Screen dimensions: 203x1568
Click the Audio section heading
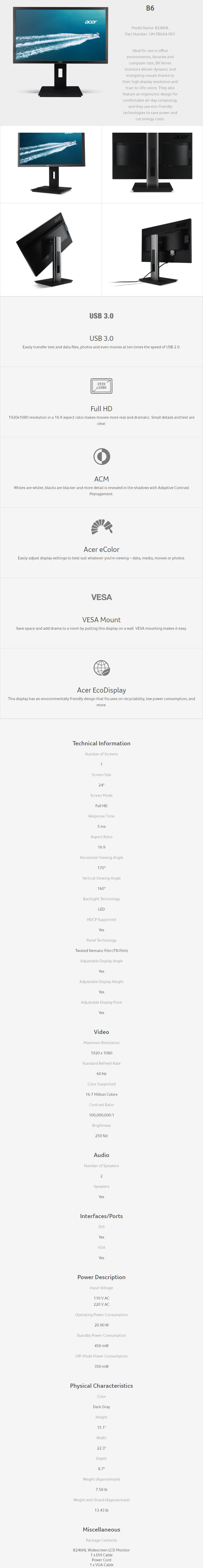coord(101,1155)
